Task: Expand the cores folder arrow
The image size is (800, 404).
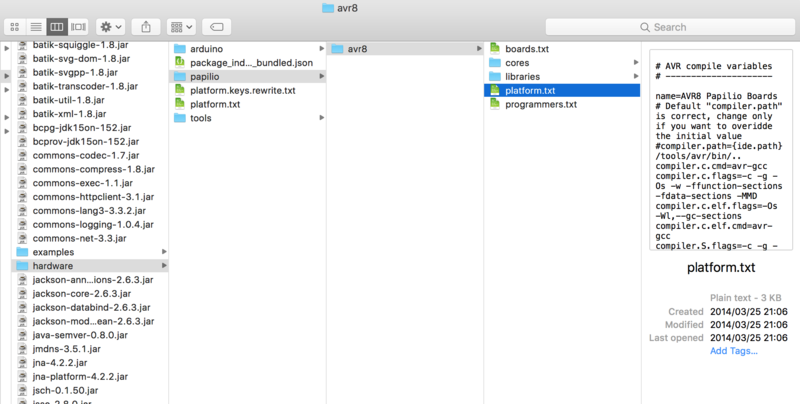Action: click(636, 62)
